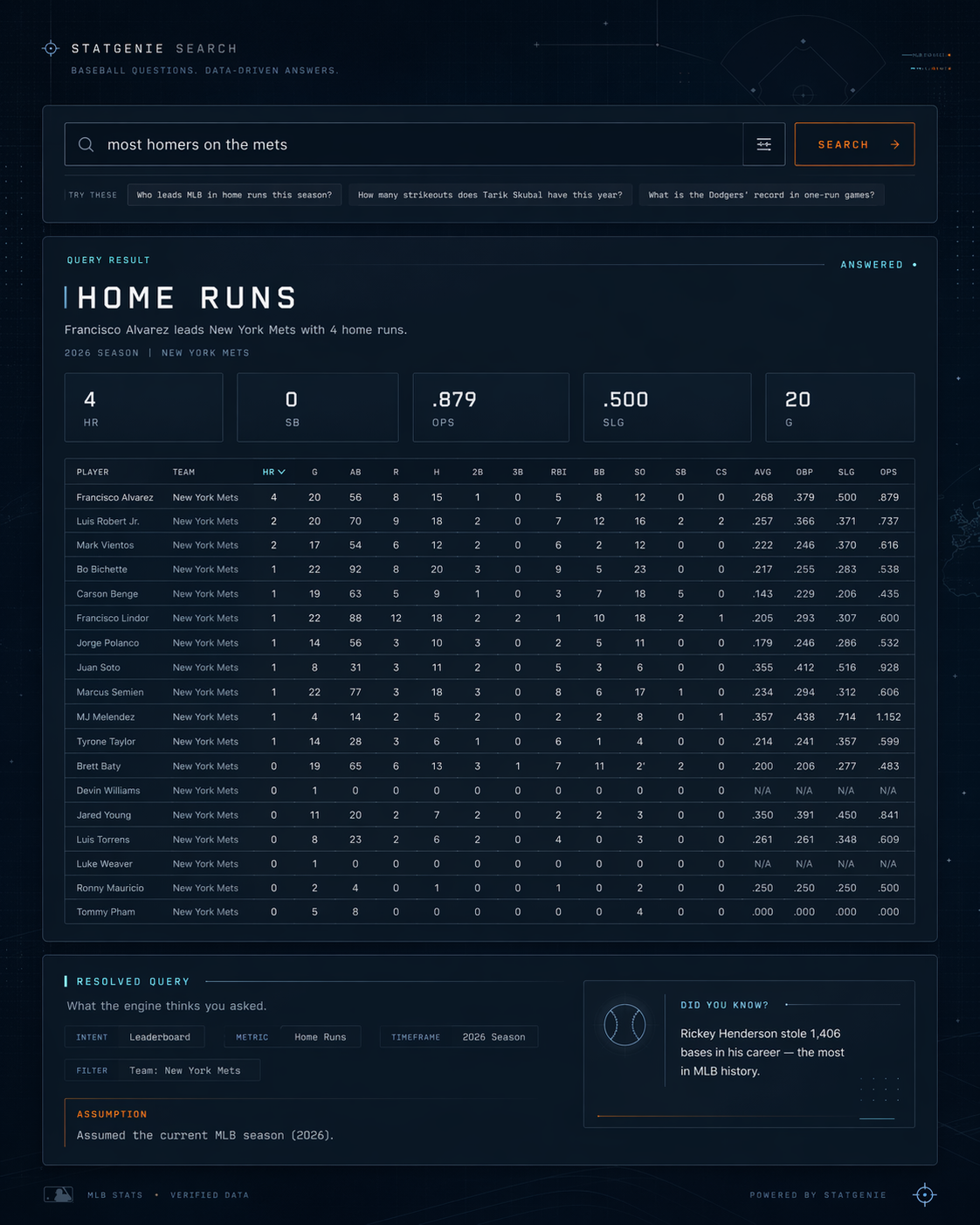Click the .879 OPS stat card
980x1225 pixels.
tap(491, 407)
